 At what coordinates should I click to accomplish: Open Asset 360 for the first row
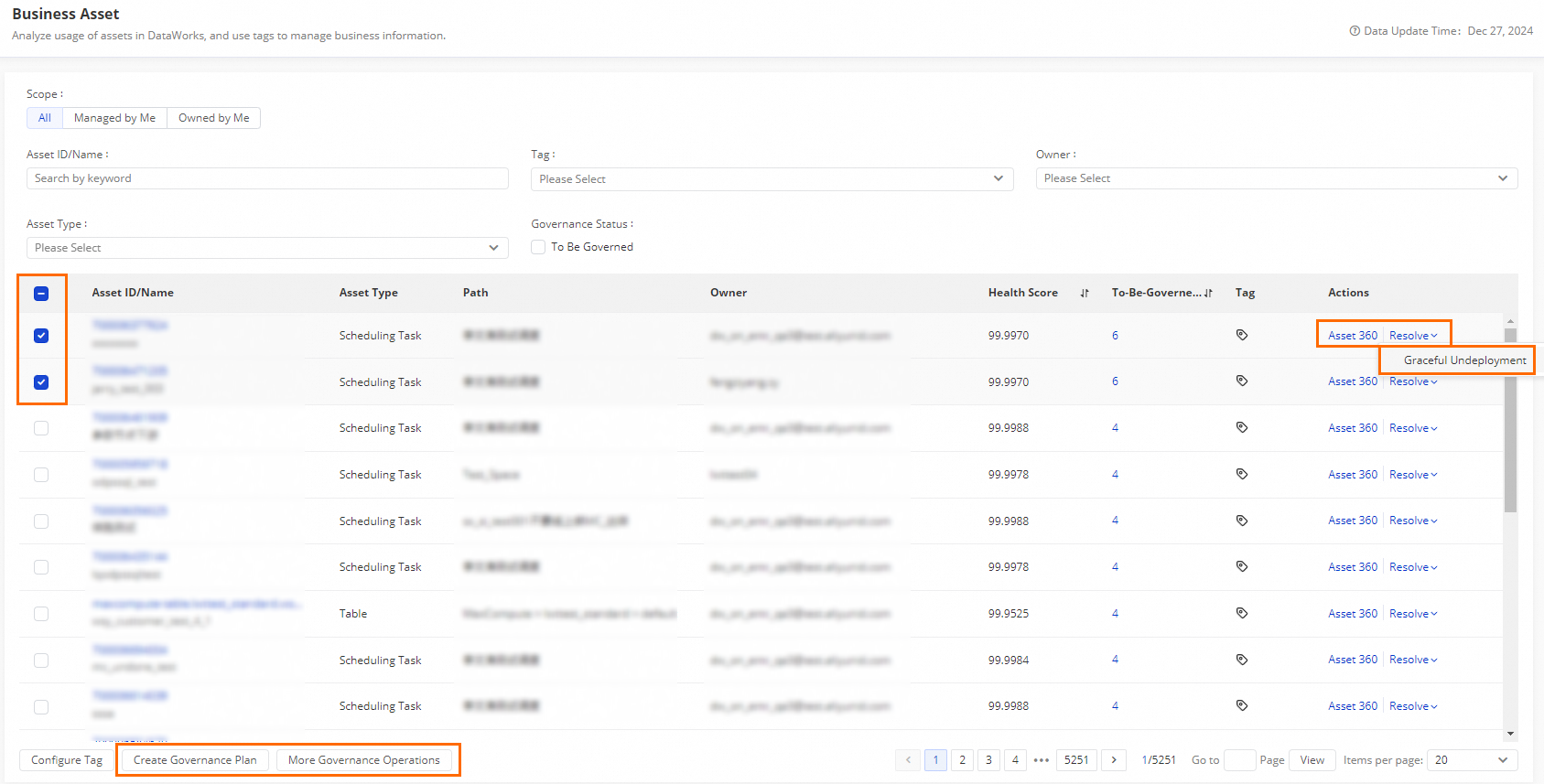(x=1352, y=336)
